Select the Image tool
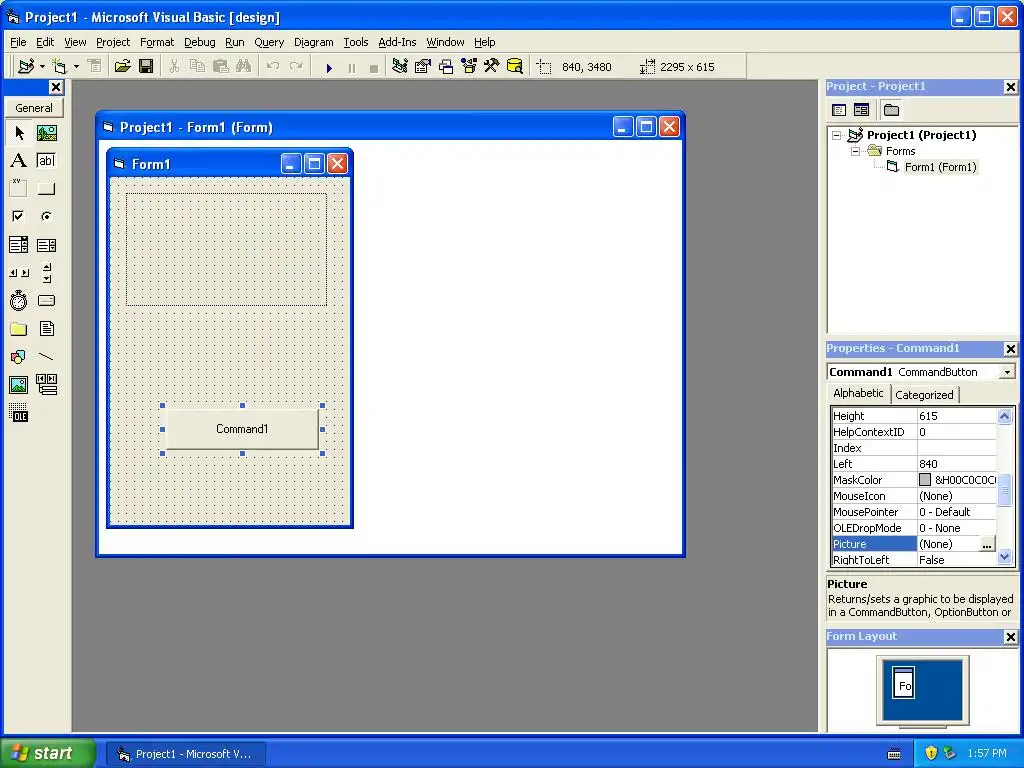The image size is (1024, 768). [x=19, y=385]
